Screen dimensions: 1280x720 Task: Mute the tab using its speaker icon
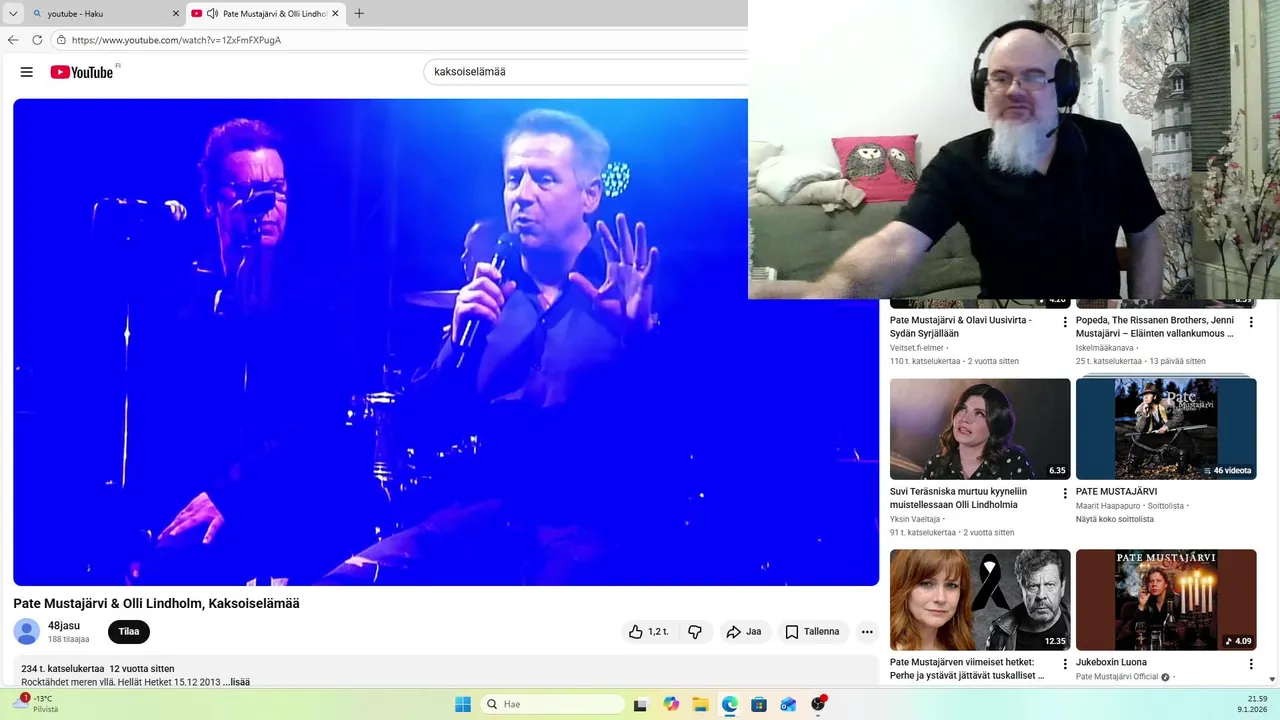(212, 14)
